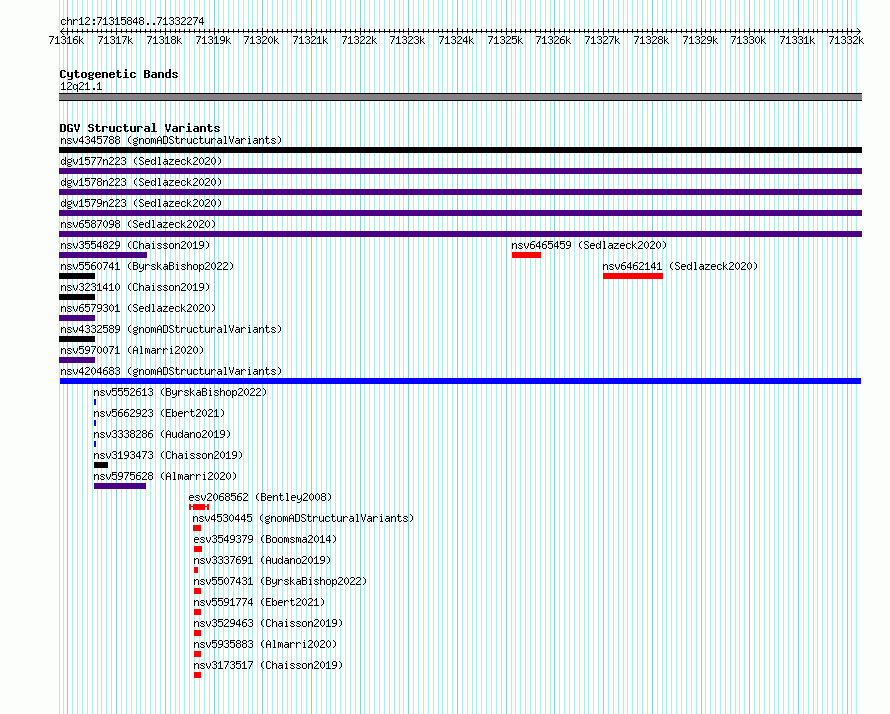Click the red nsv3173517 variant bar

[x=198, y=675]
